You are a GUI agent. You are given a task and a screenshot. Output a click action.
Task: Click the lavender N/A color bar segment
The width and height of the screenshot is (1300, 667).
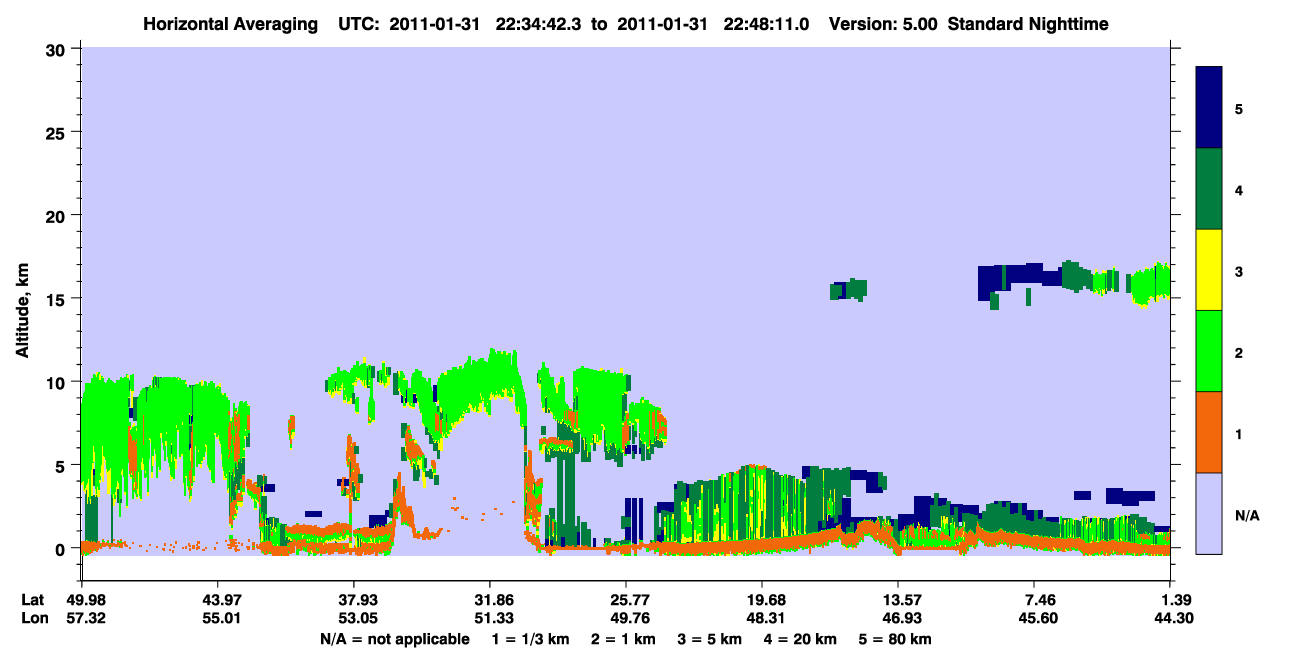tap(1209, 513)
